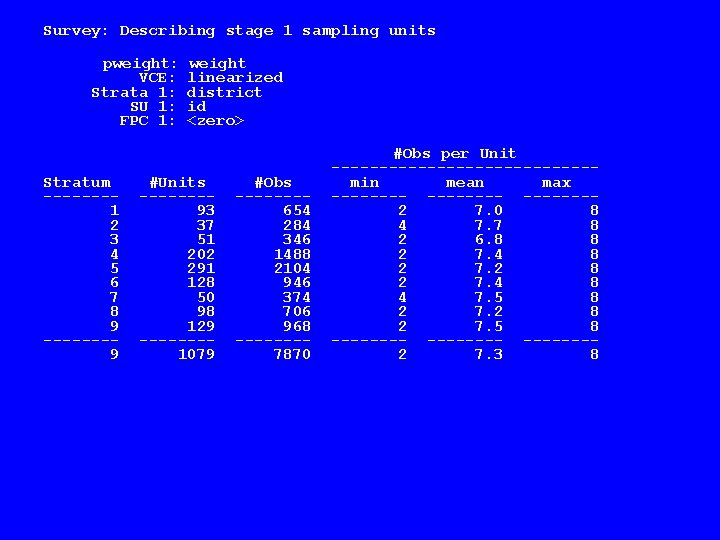Click the units value 291
This screenshot has height=540, width=720.
(201, 268)
